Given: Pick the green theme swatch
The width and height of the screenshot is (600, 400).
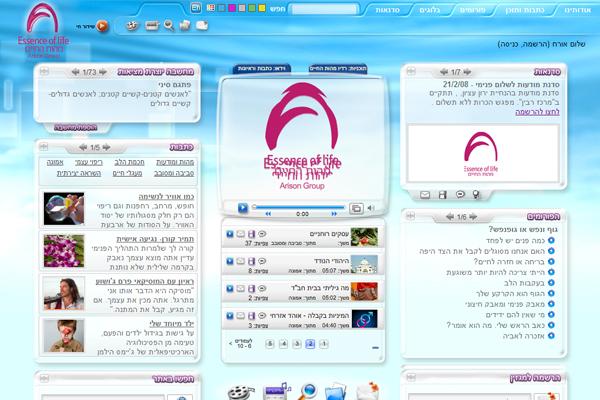Looking at the screenshot, I should click(x=252, y=8).
